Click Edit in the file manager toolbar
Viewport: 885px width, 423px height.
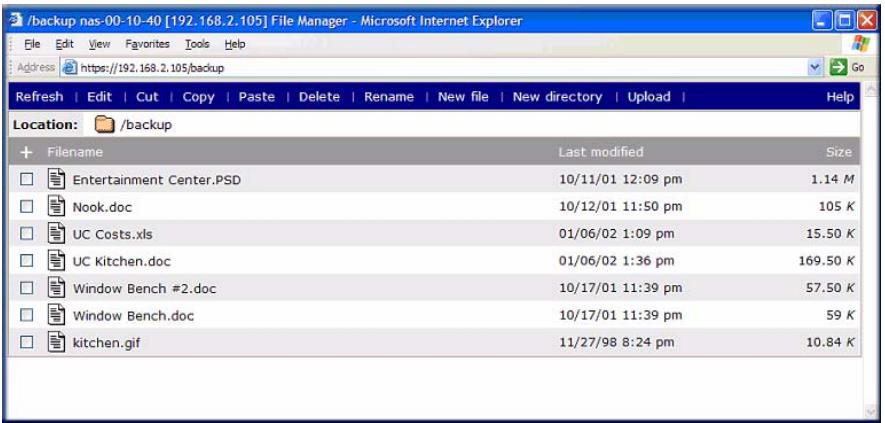coord(99,97)
